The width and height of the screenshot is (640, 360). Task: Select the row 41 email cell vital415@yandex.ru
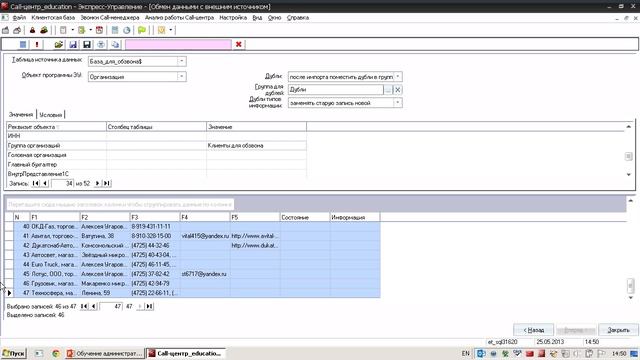205,236
